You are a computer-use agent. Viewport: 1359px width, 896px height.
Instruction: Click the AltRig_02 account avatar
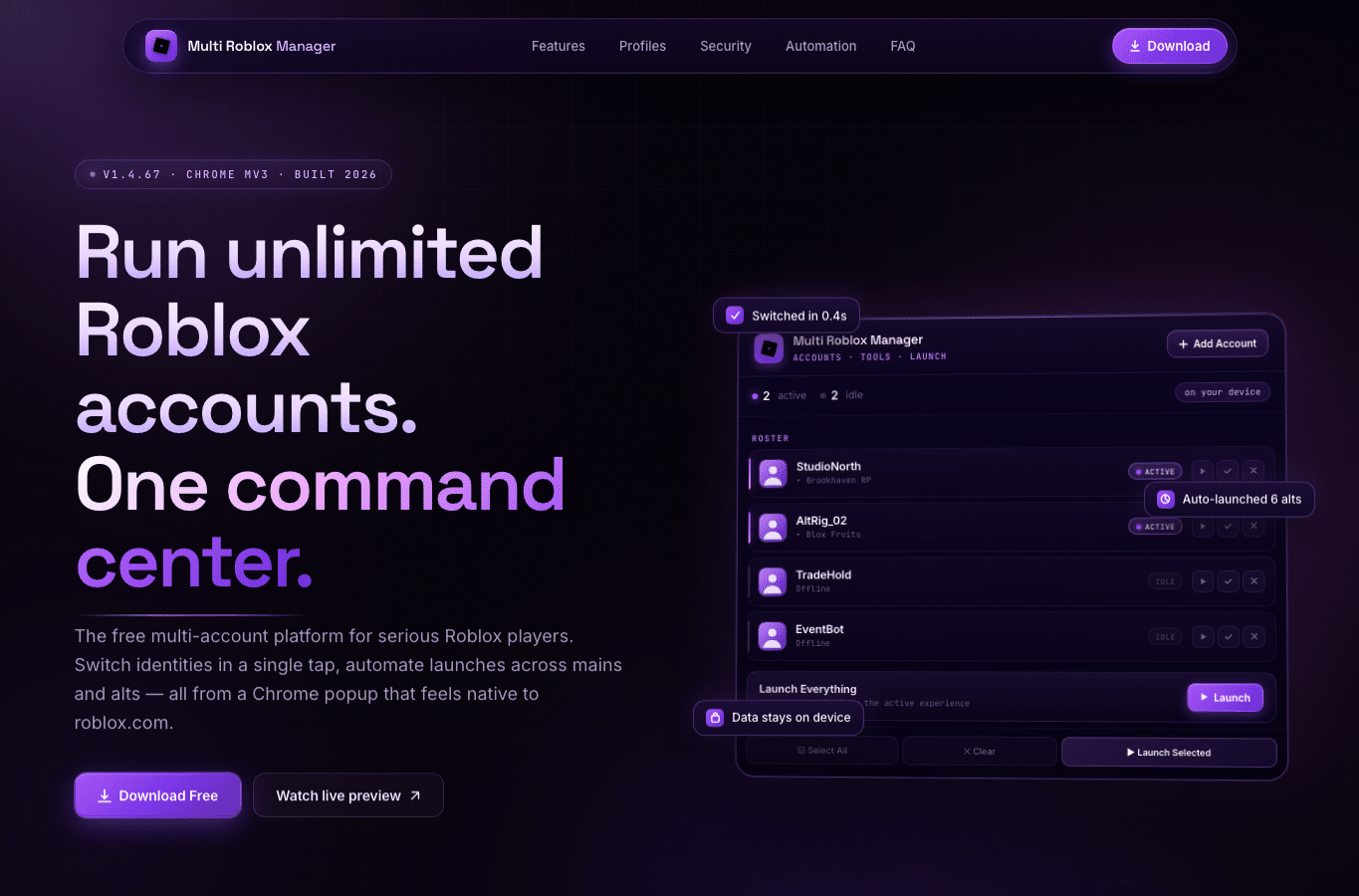pos(773,528)
